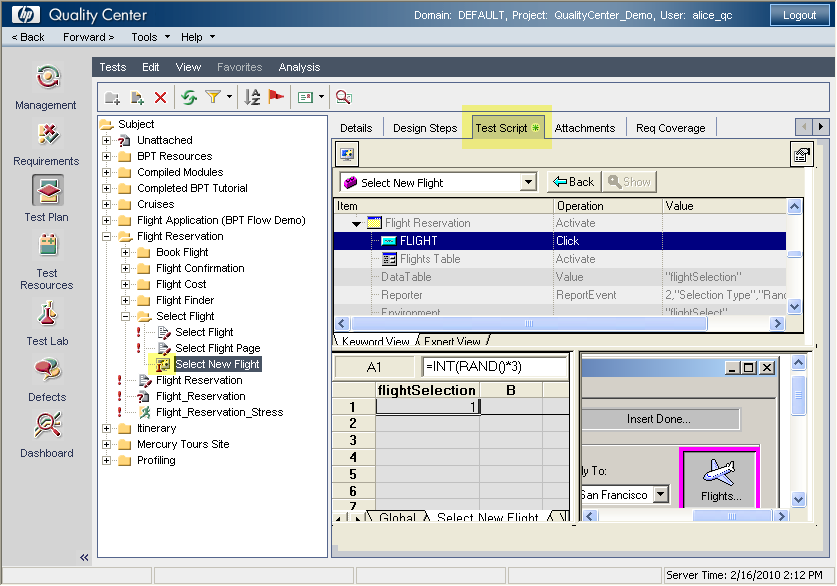Viewport: 837px width, 586px height.
Task: Switch to the Design Steps tab
Action: point(425,128)
